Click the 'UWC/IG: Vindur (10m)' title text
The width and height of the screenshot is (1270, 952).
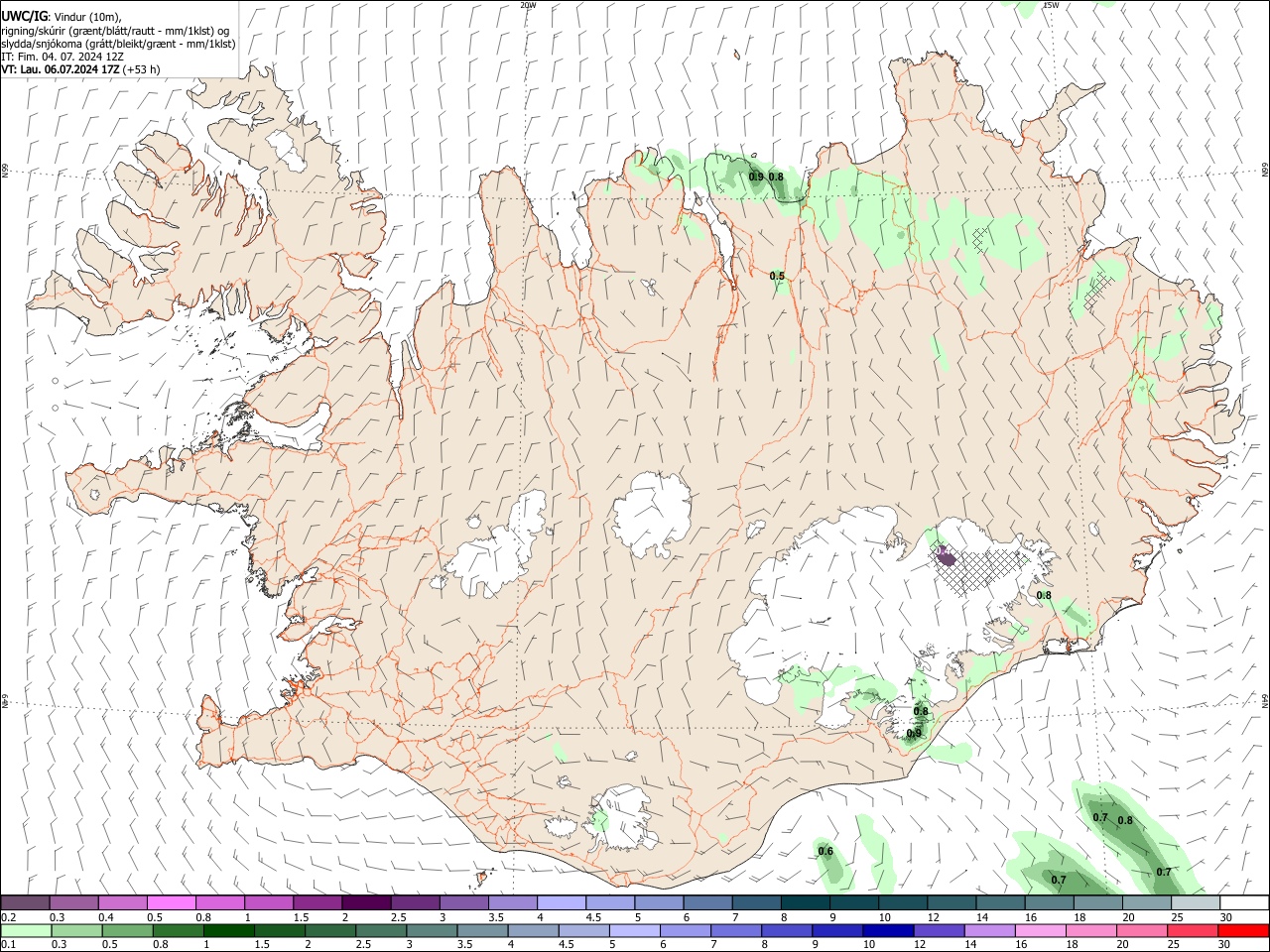(x=61, y=16)
